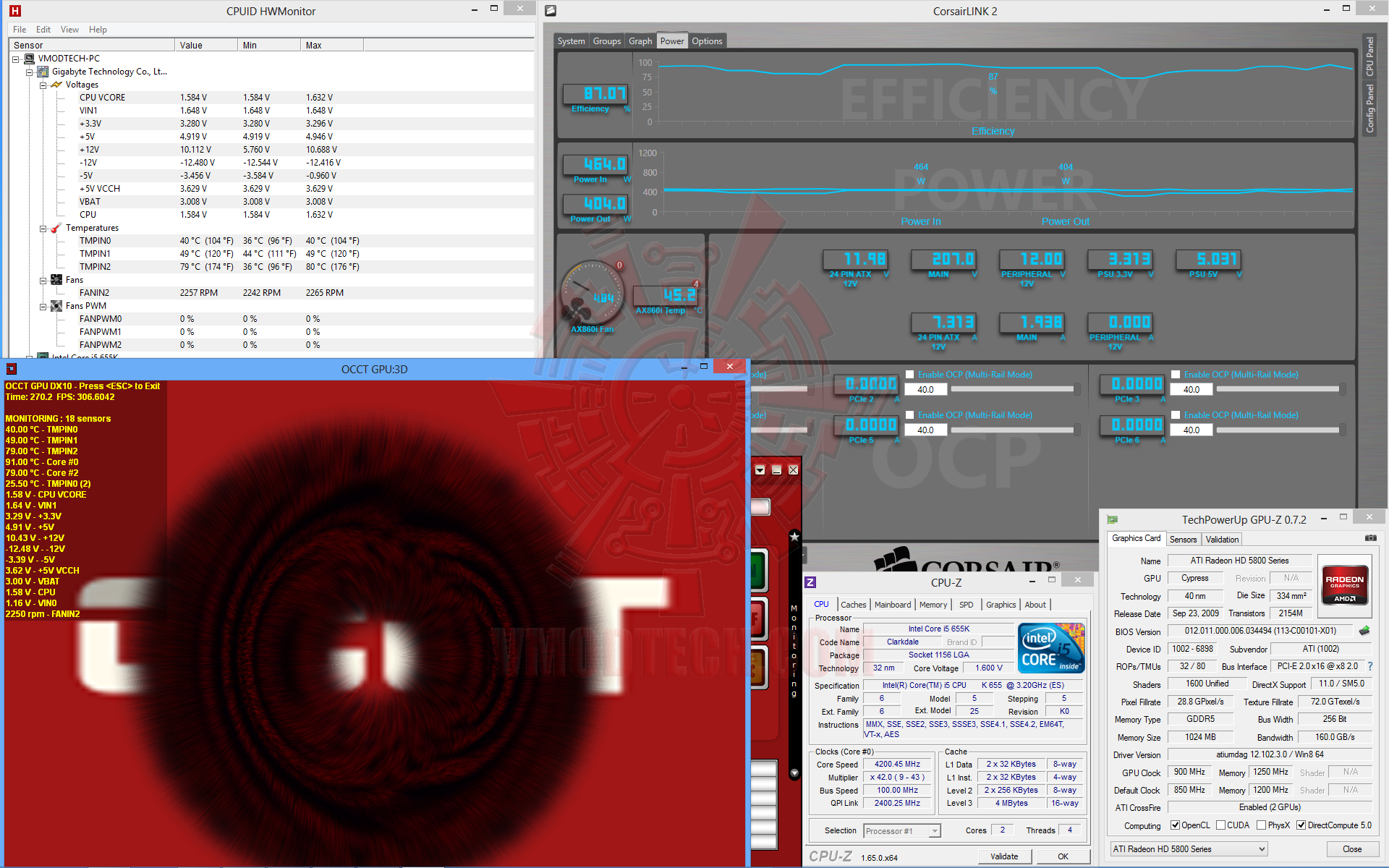Click the GPU-Z screenshot camera icon
Image resolution: width=1389 pixels, height=868 pixels.
[x=1370, y=538]
